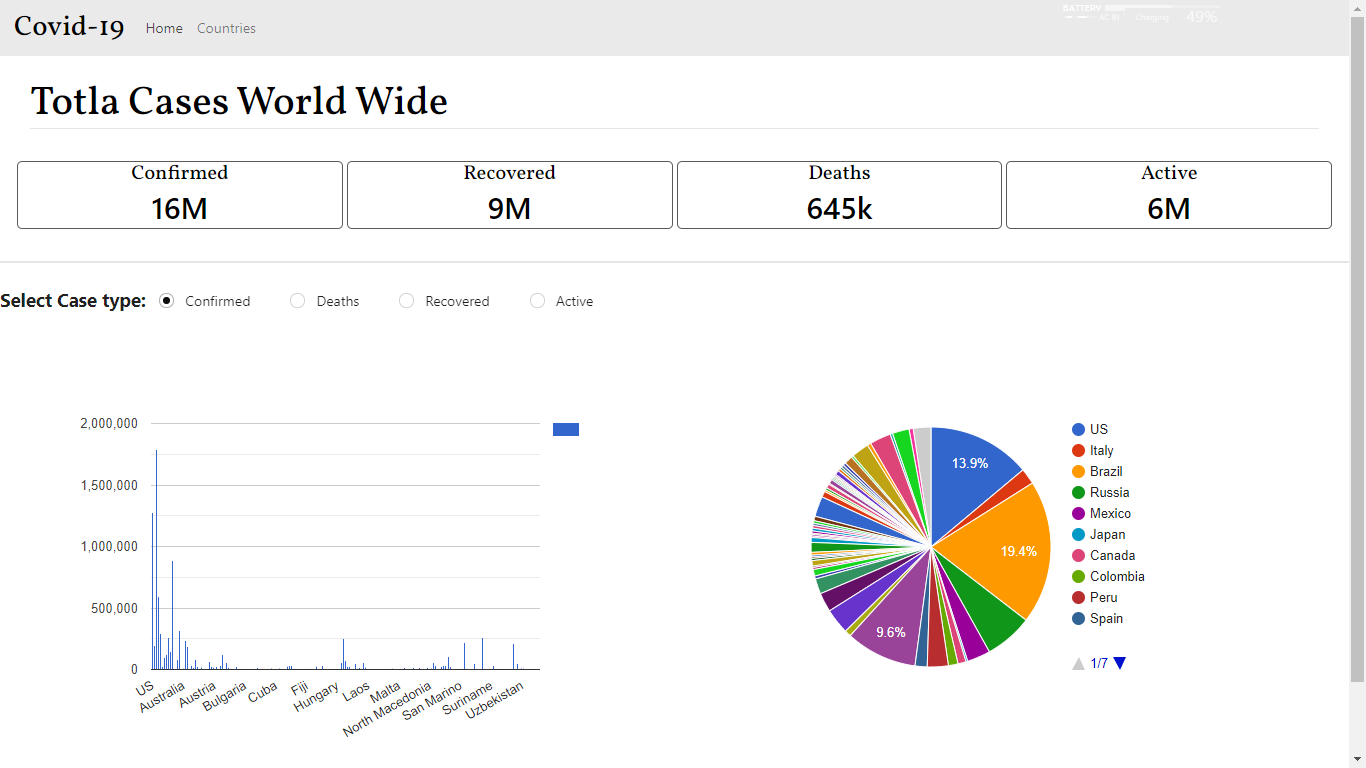The height and width of the screenshot is (768, 1366).
Task: Click the 'San Marino' x-axis label
Action: pos(433,702)
